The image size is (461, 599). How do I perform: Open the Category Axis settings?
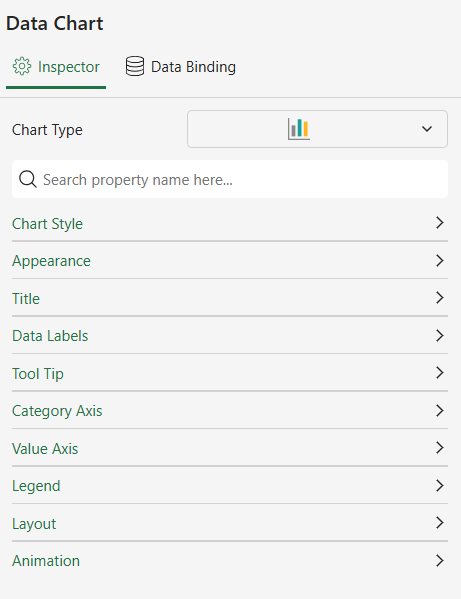point(230,410)
